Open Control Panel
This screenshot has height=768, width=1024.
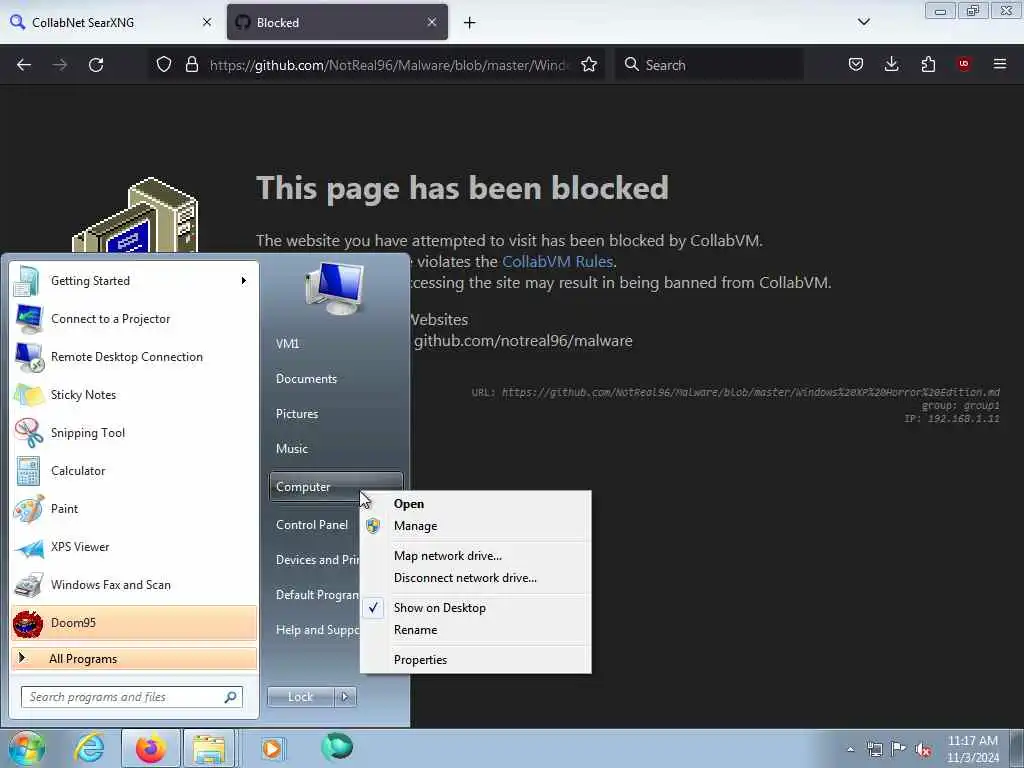(312, 524)
